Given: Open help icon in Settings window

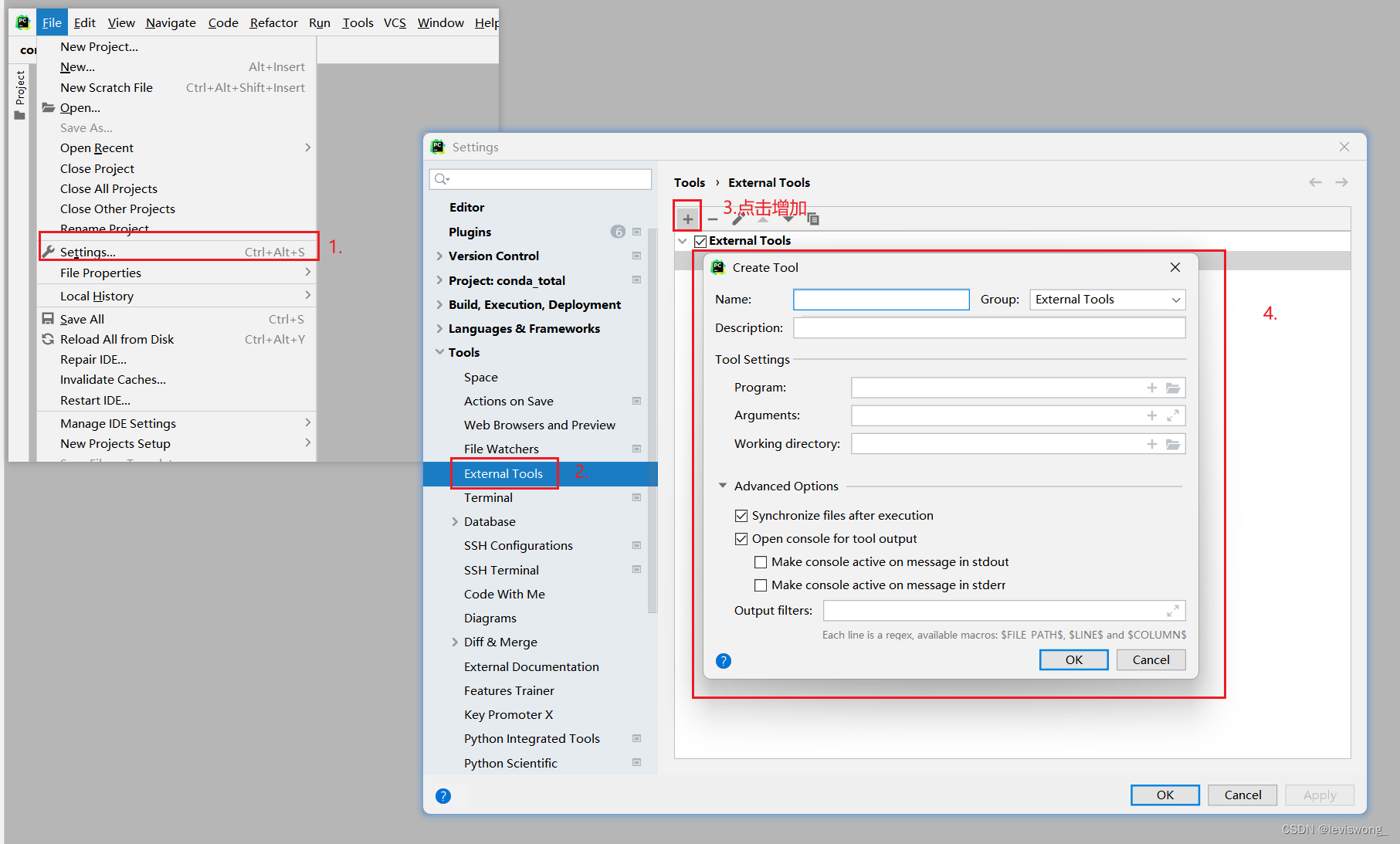Looking at the screenshot, I should 443,796.
